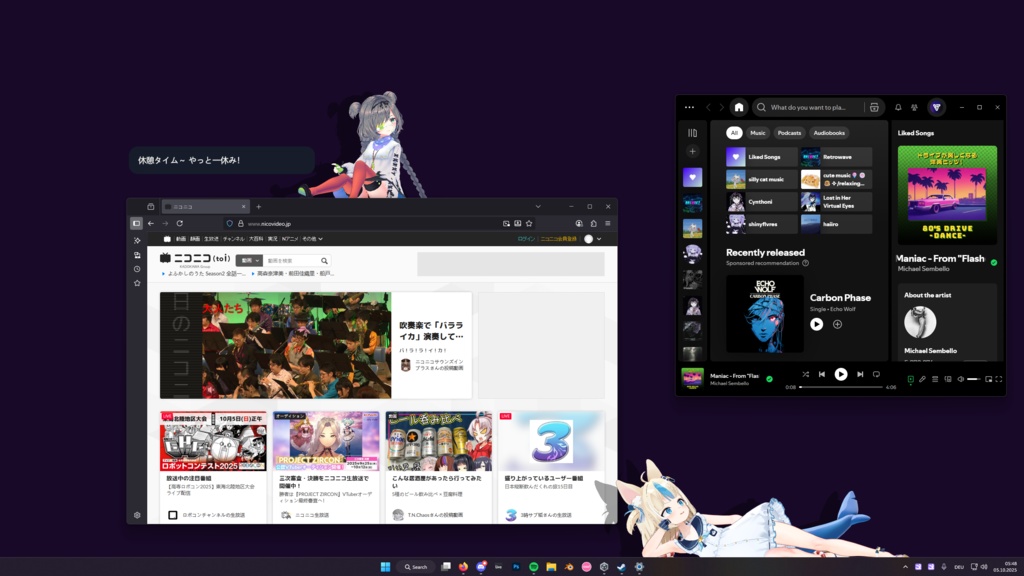Reload the nicovideo page in Firefox

tap(180, 222)
